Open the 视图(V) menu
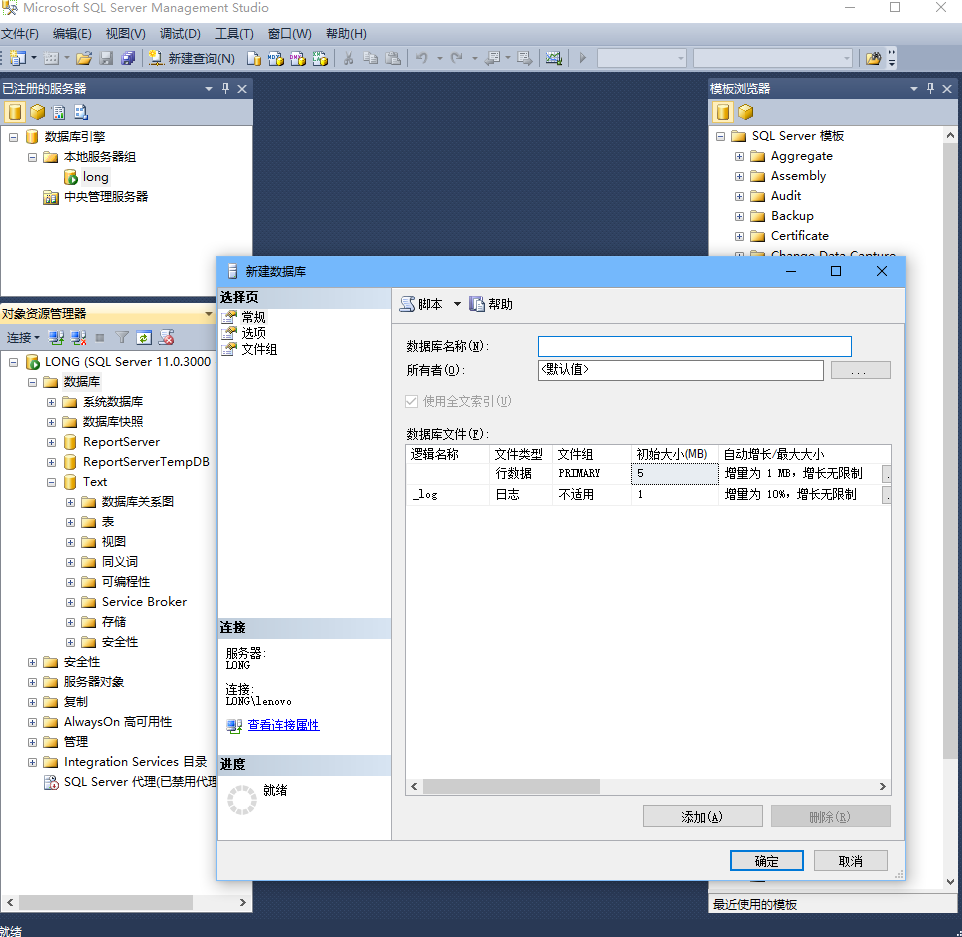The height and width of the screenshot is (937, 962). click(x=125, y=34)
